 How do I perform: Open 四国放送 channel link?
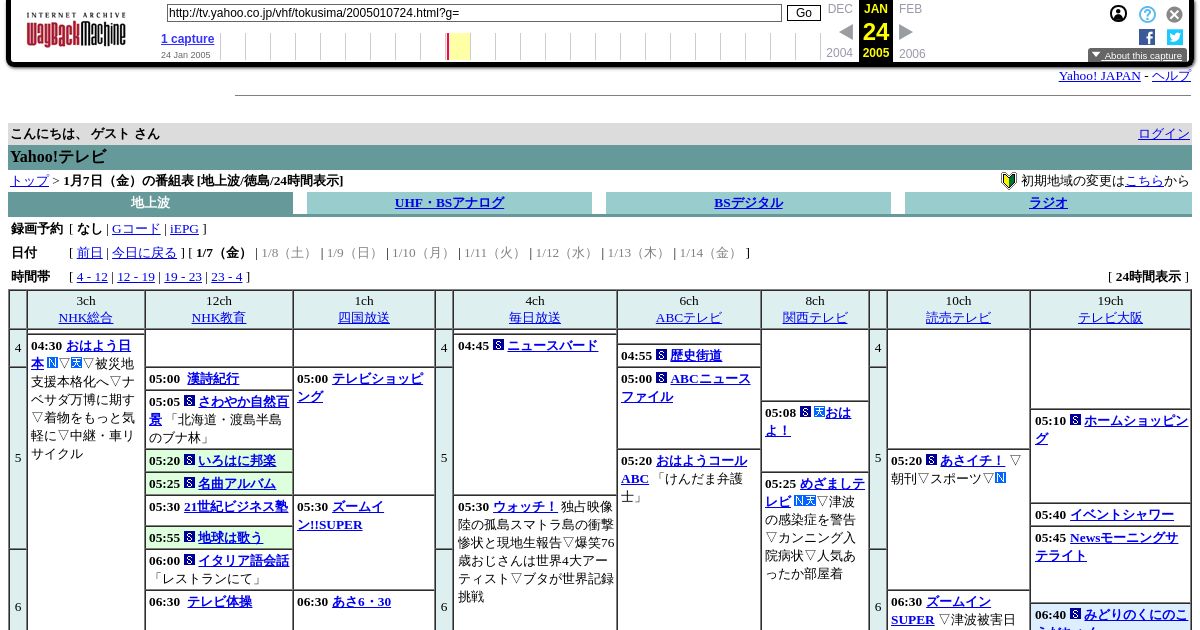[x=364, y=318]
